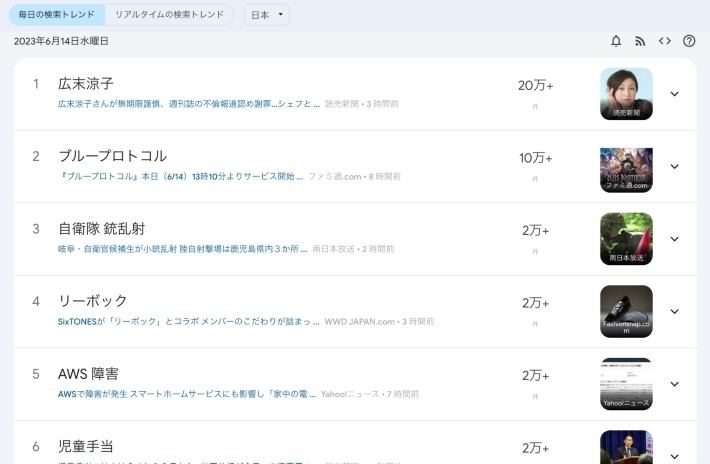The height and width of the screenshot is (464, 710).
Task: Click the trend title リーボック
Action: click(x=93, y=301)
